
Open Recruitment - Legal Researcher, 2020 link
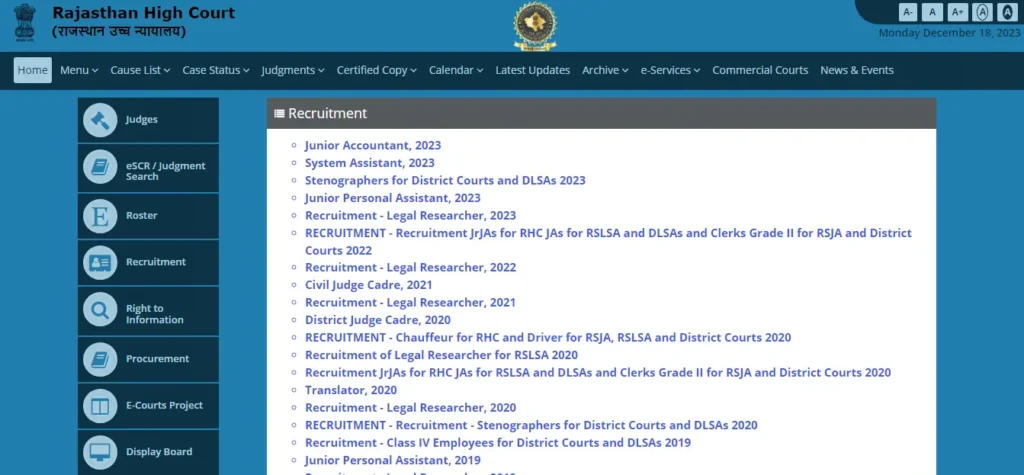click(410, 408)
